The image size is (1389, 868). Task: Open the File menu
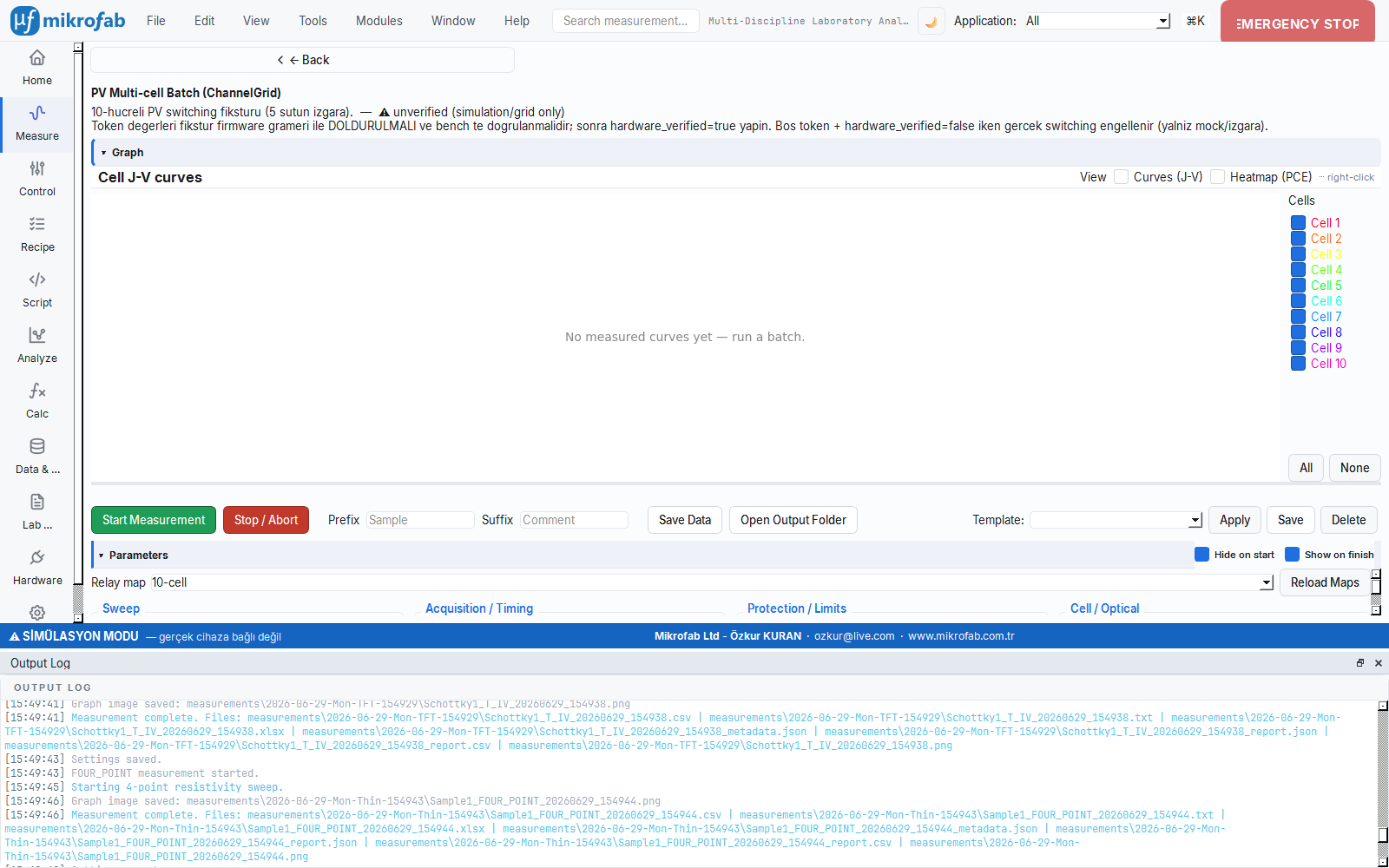(x=156, y=21)
